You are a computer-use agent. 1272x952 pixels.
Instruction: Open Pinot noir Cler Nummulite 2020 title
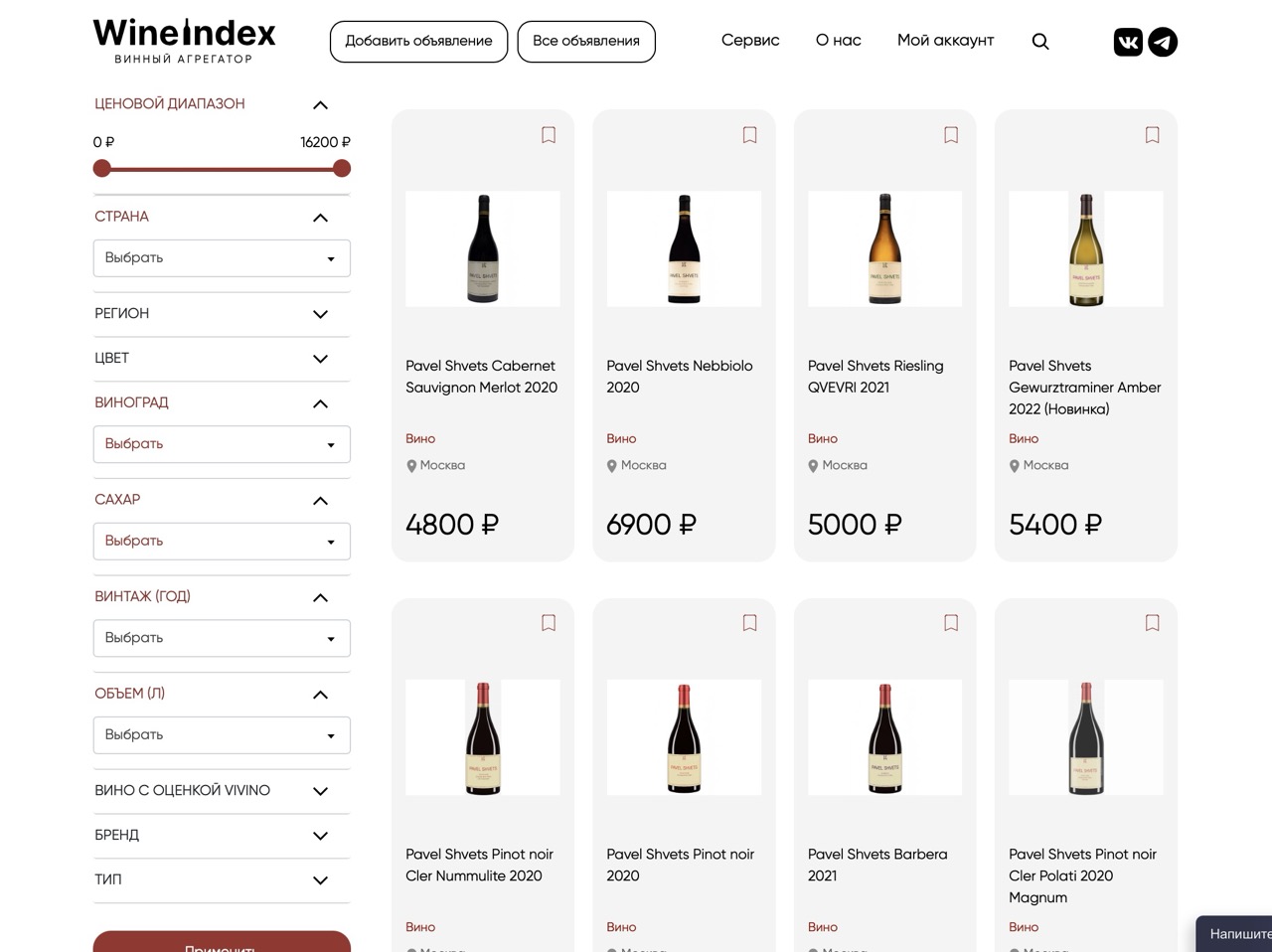click(479, 865)
